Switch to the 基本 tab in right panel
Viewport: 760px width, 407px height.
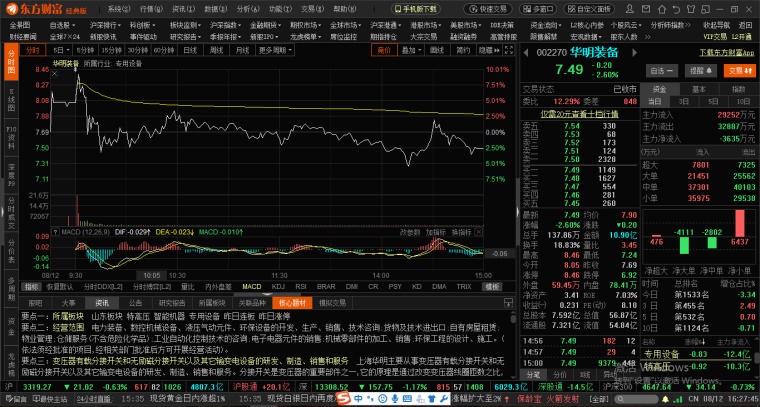coord(698,89)
